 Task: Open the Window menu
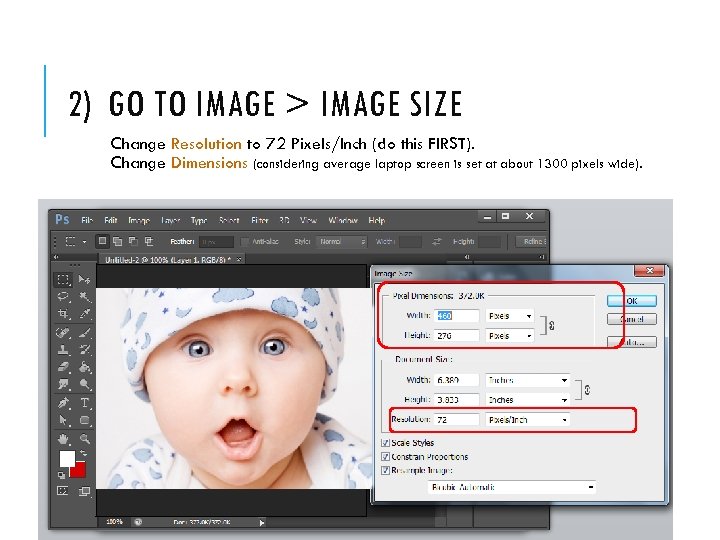click(x=343, y=220)
